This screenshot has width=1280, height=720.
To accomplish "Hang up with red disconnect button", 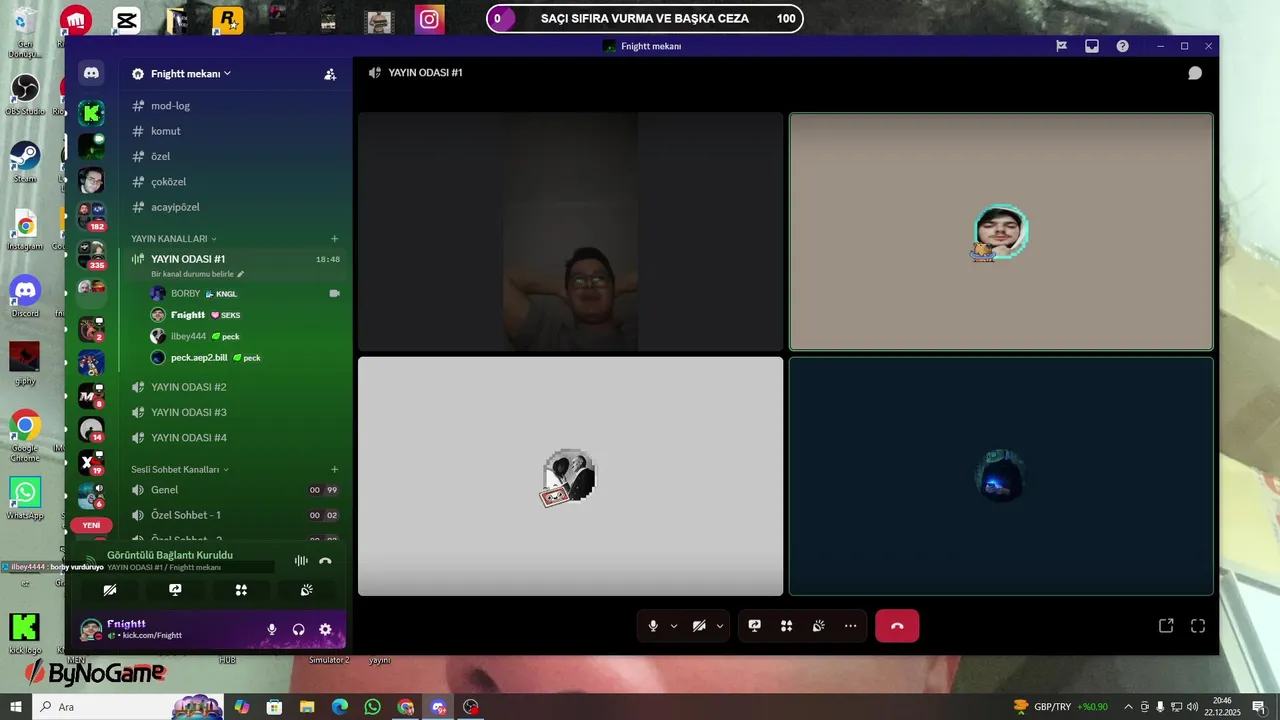I will pyautogui.click(x=897, y=626).
